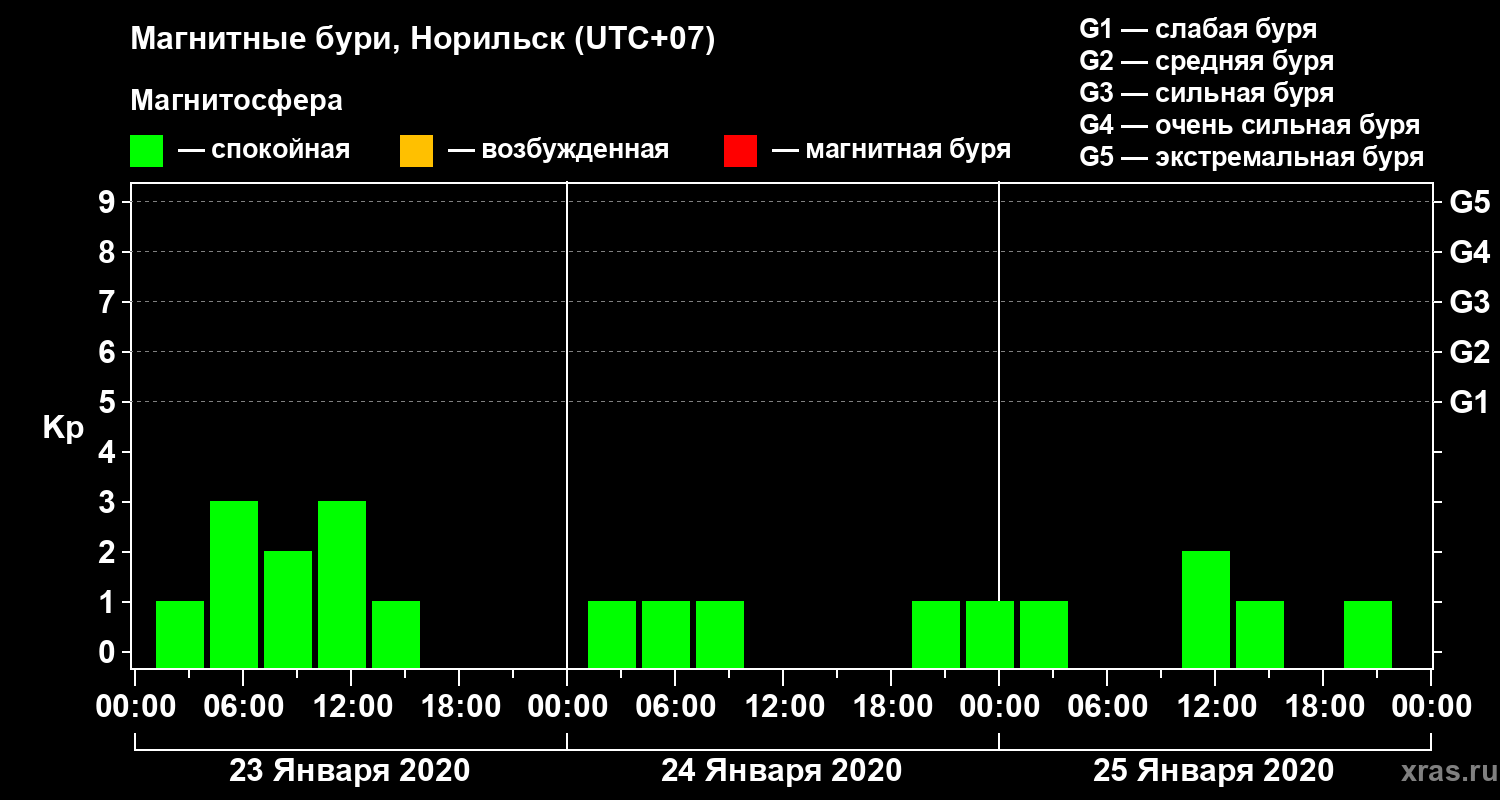Click the last green bar on 25 January
Viewport: 1500px width, 800px height.
[x=1368, y=634]
